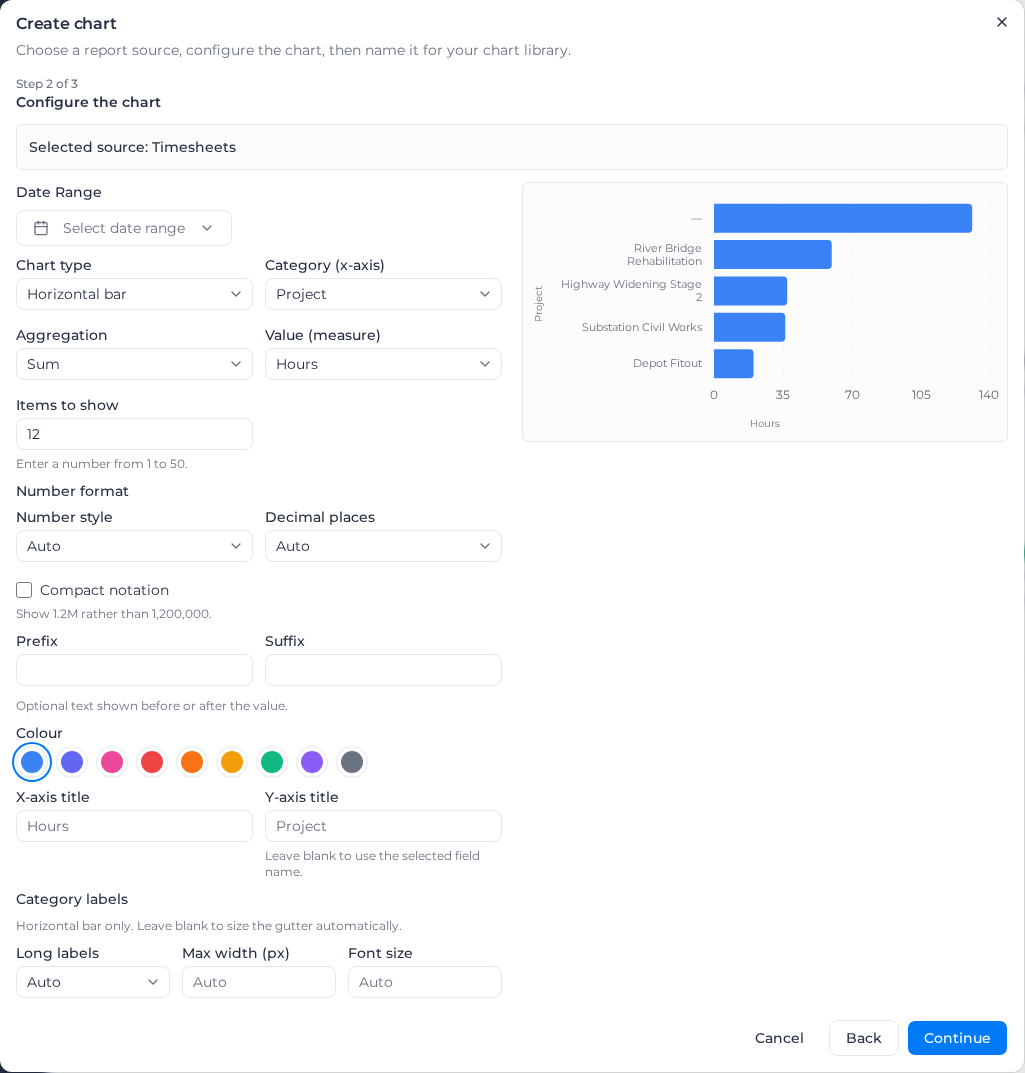
Task: Click the Prefix text field
Action: pyautogui.click(x=134, y=670)
